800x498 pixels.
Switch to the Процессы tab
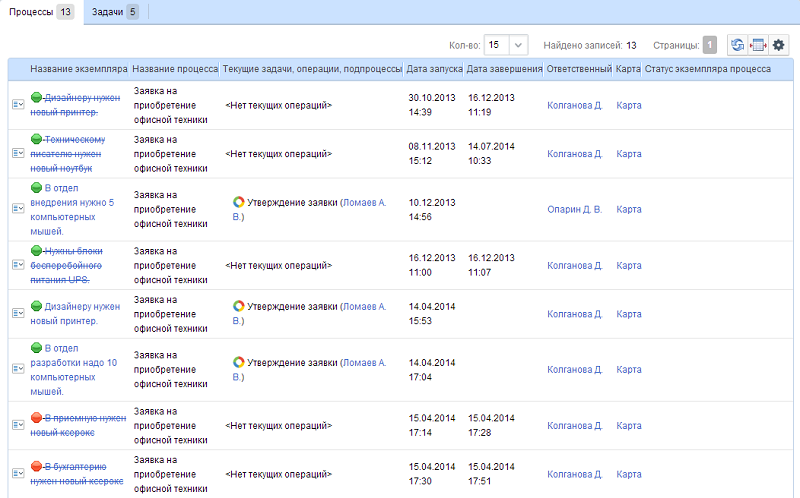click(41, 12)
